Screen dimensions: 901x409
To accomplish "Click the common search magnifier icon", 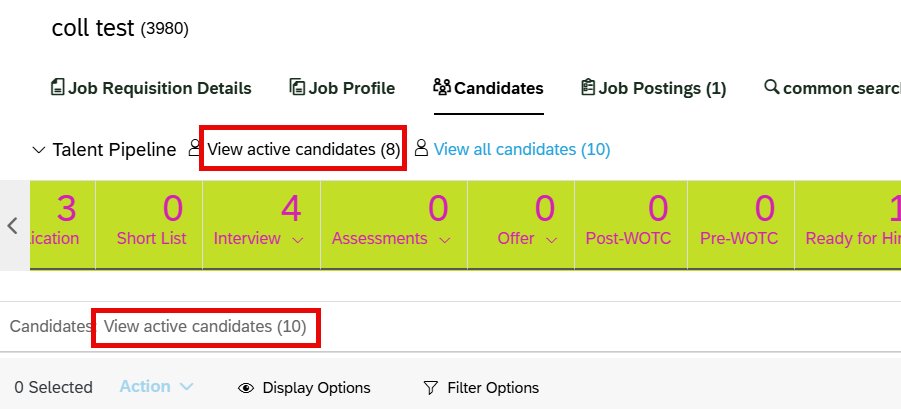I will click(772, 87).
